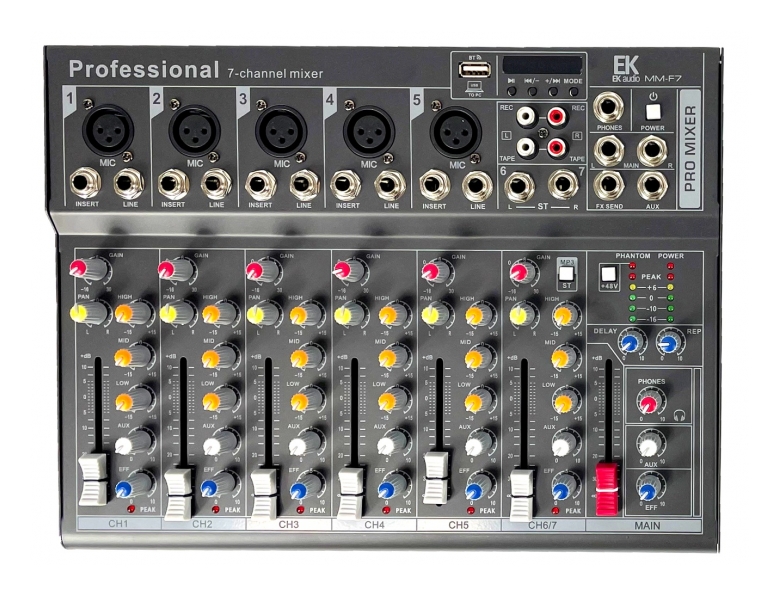Click the blue DELAY knob
The image size is (779, 595).
click(x=629, y=341)
